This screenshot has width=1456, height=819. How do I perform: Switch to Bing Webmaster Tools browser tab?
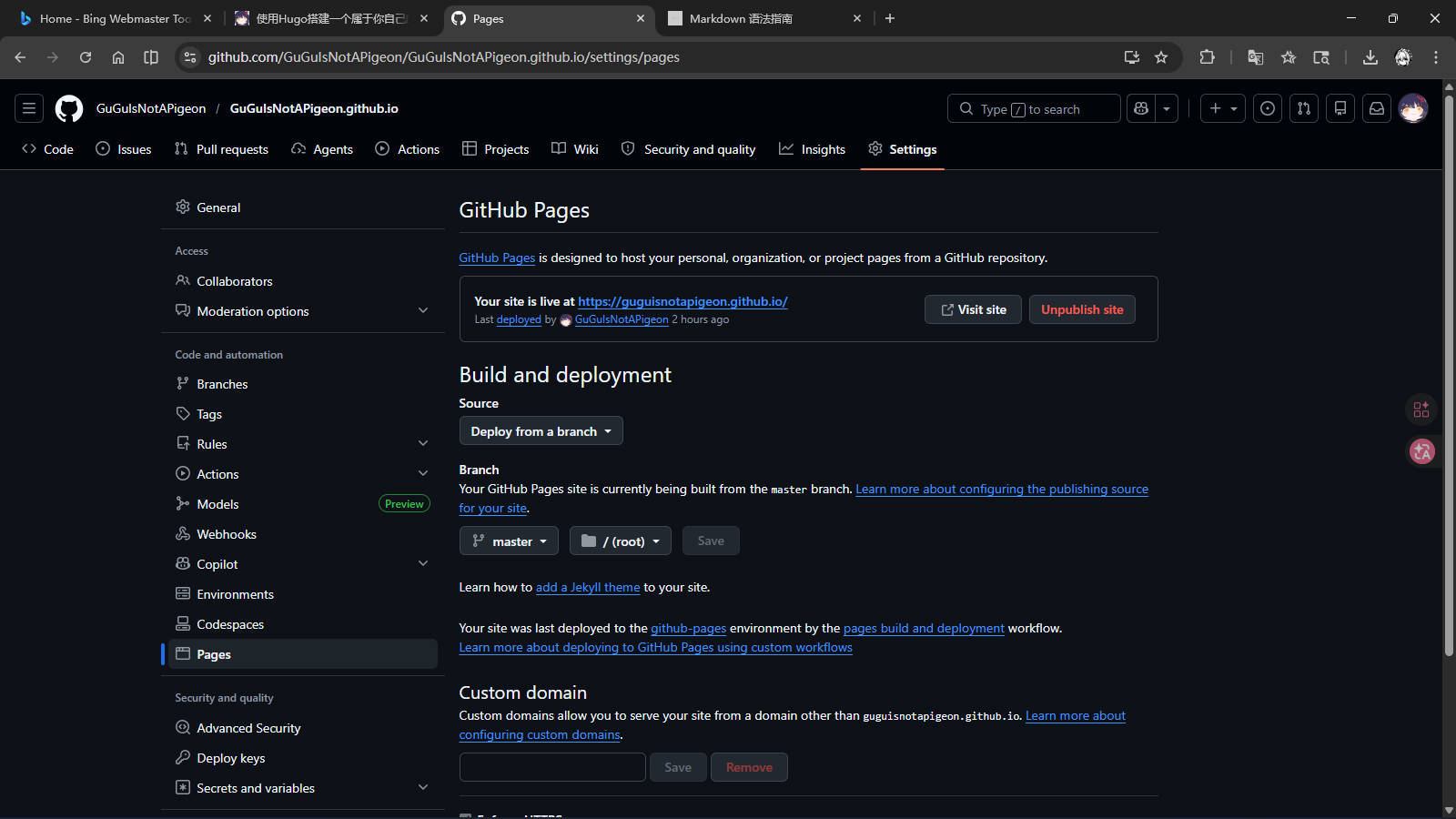click(116, 18)
